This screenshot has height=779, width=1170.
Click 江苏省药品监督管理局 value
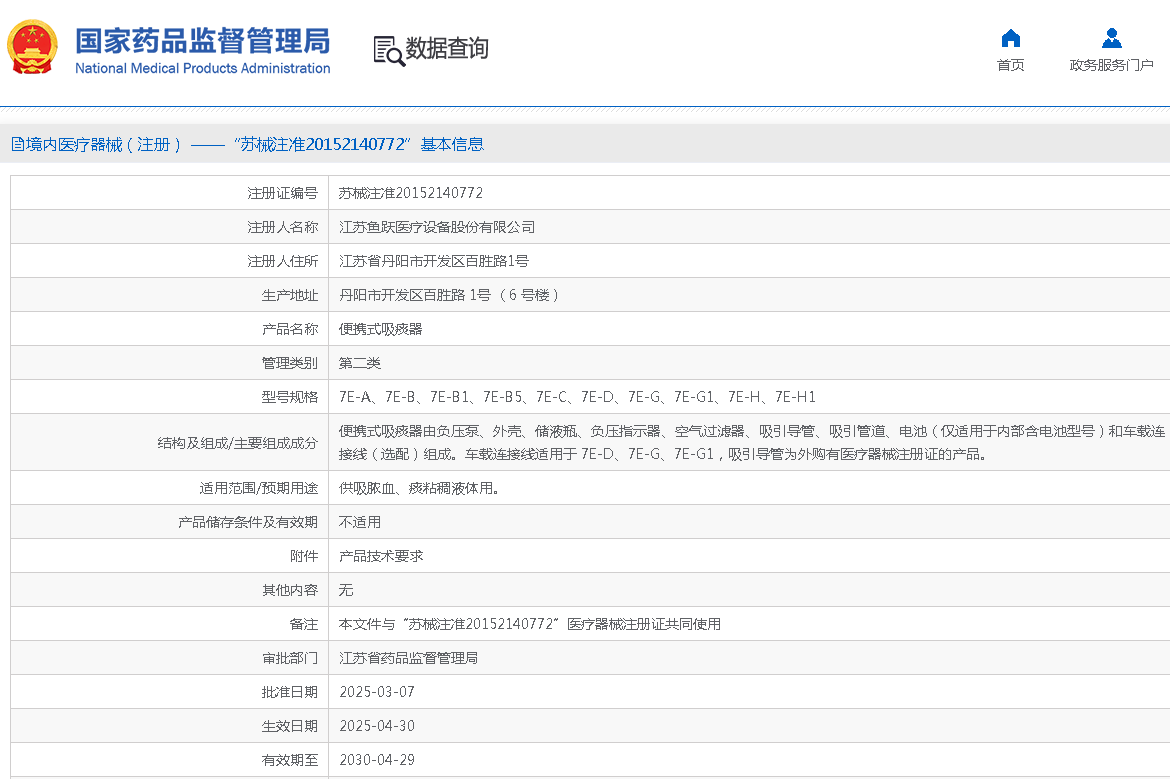[x=408, y=658]
